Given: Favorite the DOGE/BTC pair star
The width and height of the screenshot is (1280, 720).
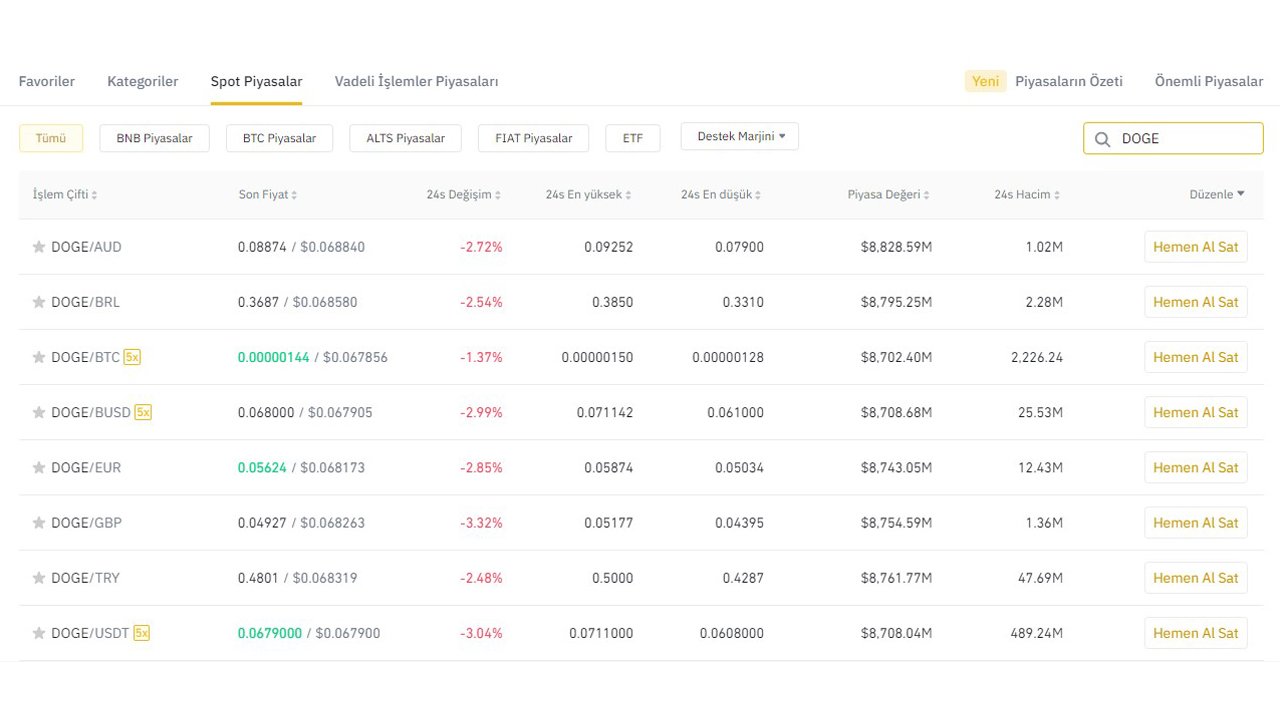Looking at the screenshot, I should point(39,357).
